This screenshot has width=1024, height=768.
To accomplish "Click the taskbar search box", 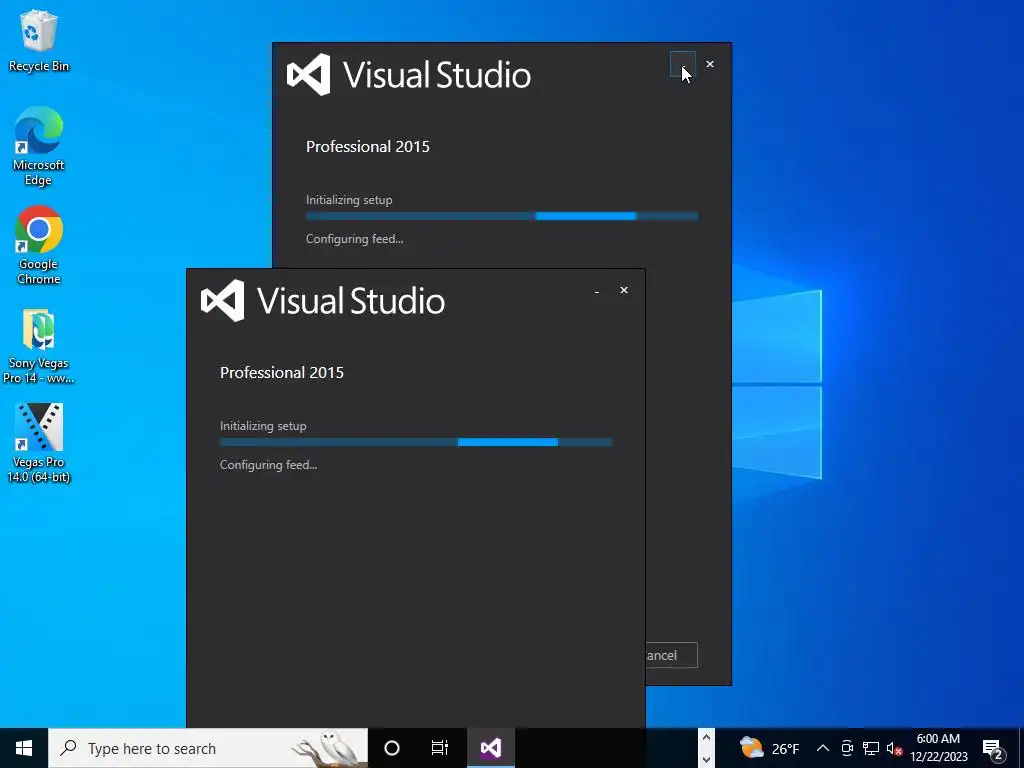I will coord(208,748).
